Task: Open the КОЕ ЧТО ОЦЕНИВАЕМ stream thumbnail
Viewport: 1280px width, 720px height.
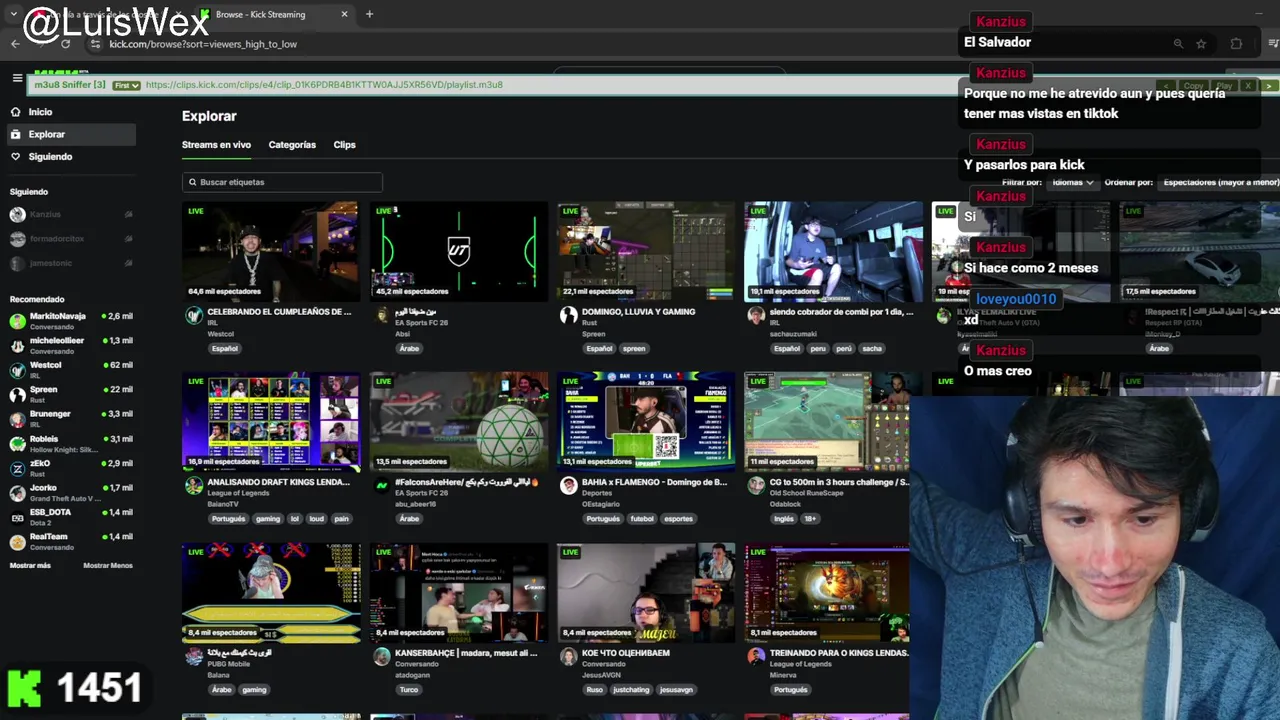Action: pyautogui.click(x=646, y=593)
